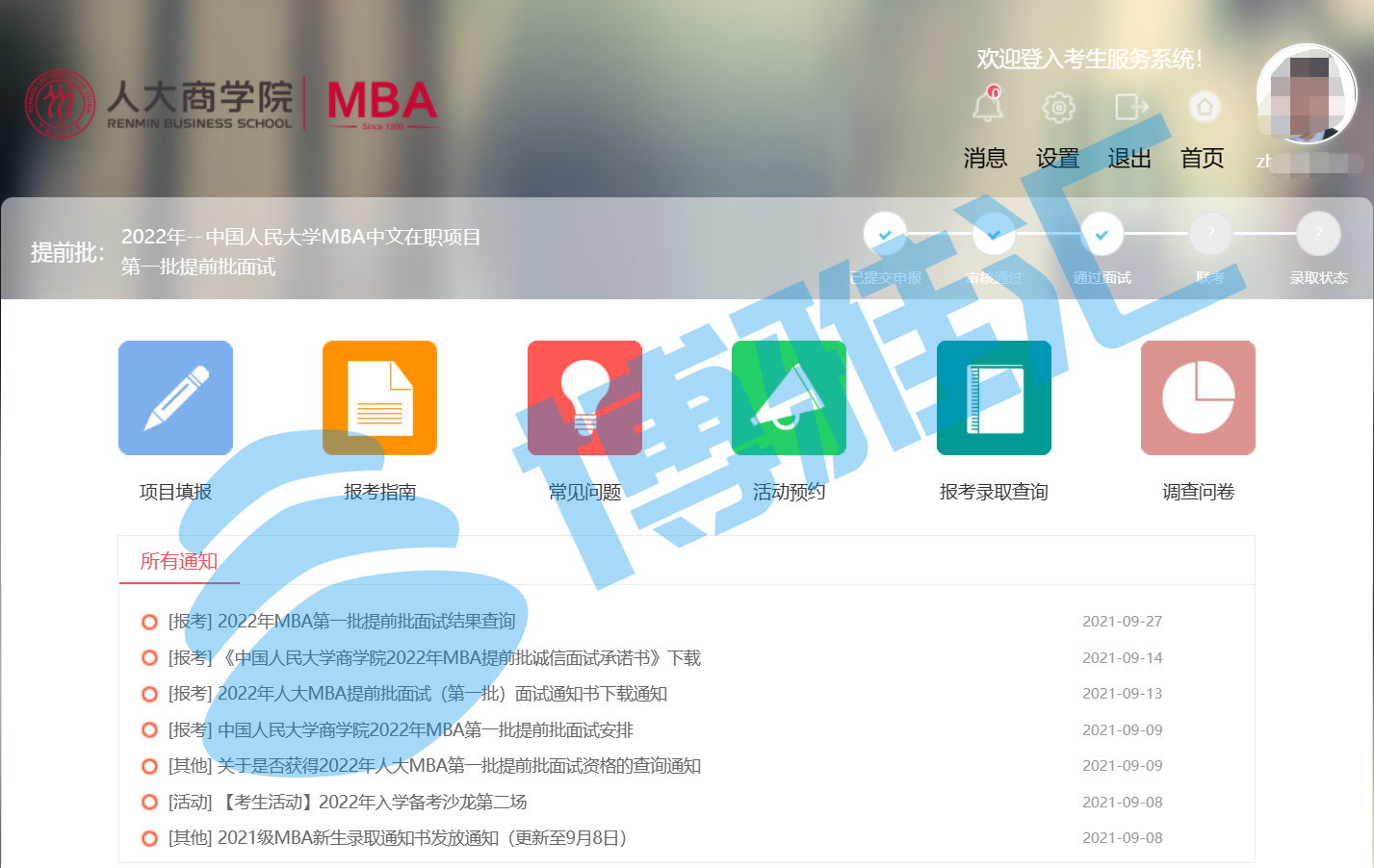Click the user avatar photo

coord(1307,93)
